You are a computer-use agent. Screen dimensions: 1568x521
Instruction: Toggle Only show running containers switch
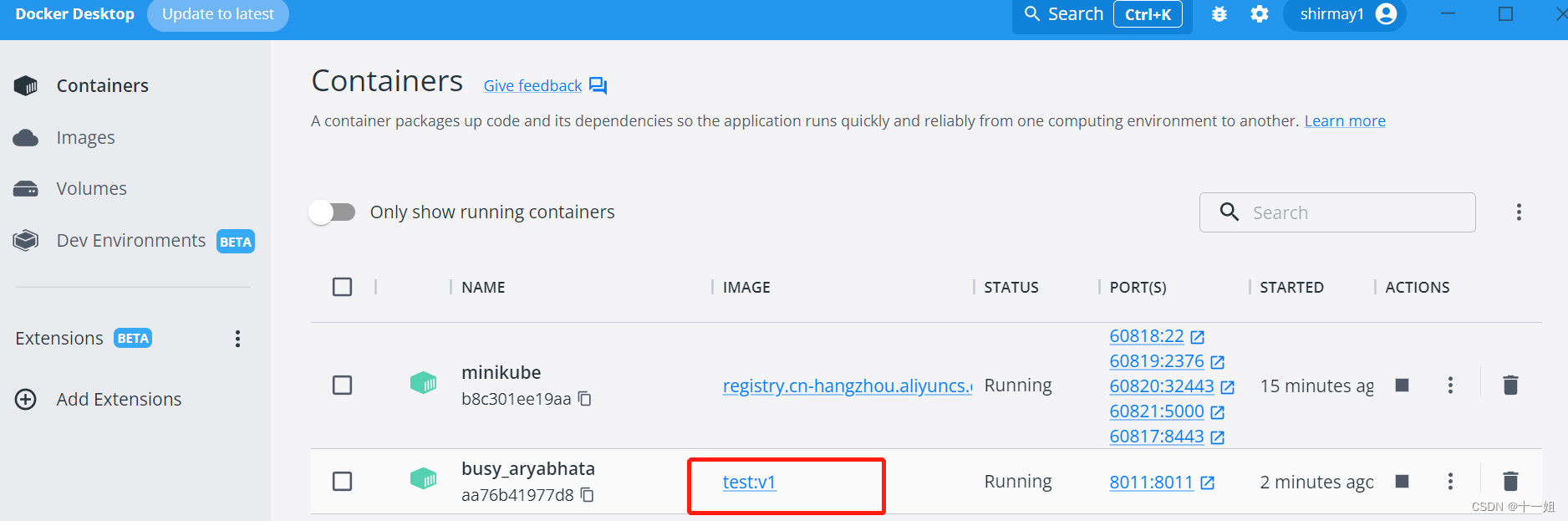pyautogui.click(x=333, y=212)
